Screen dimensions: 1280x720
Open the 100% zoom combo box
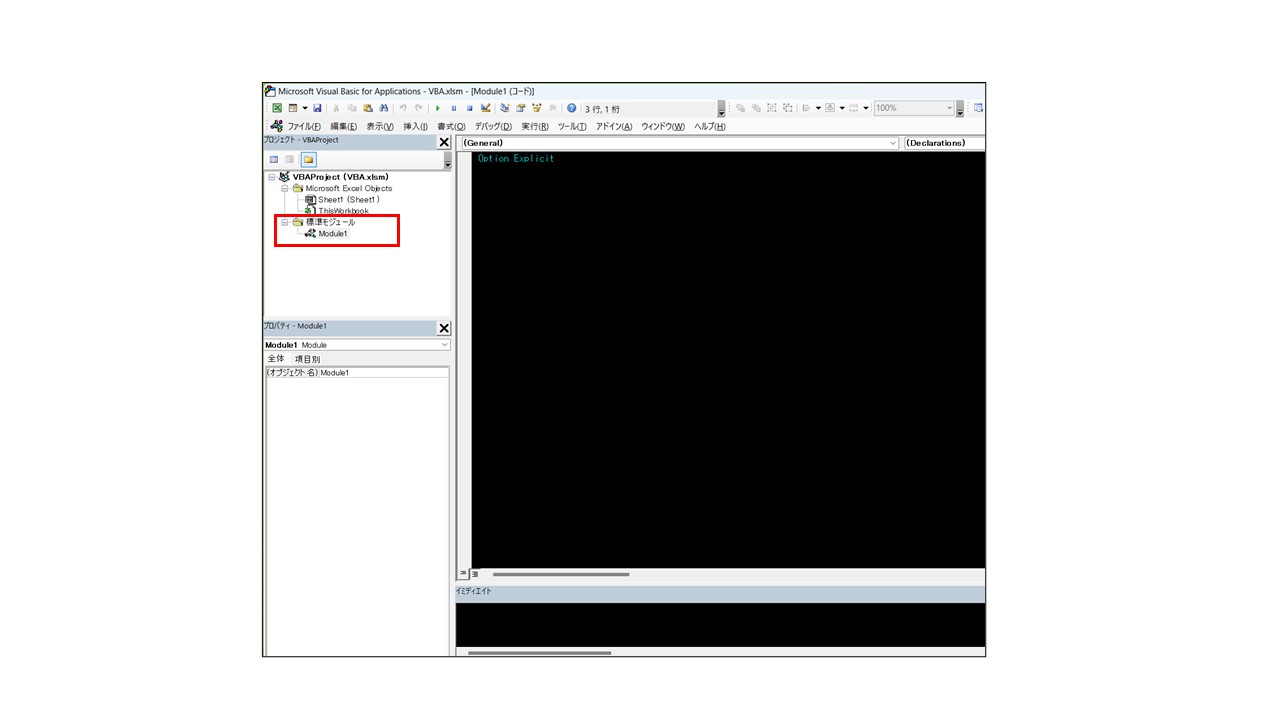[914, 108]
